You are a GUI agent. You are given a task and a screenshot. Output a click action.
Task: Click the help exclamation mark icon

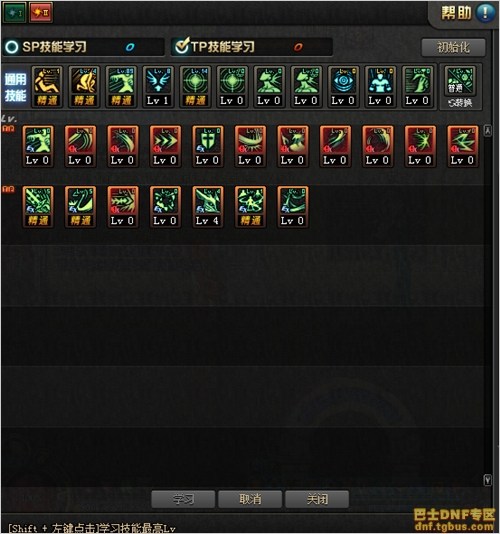tap(485, 13)
